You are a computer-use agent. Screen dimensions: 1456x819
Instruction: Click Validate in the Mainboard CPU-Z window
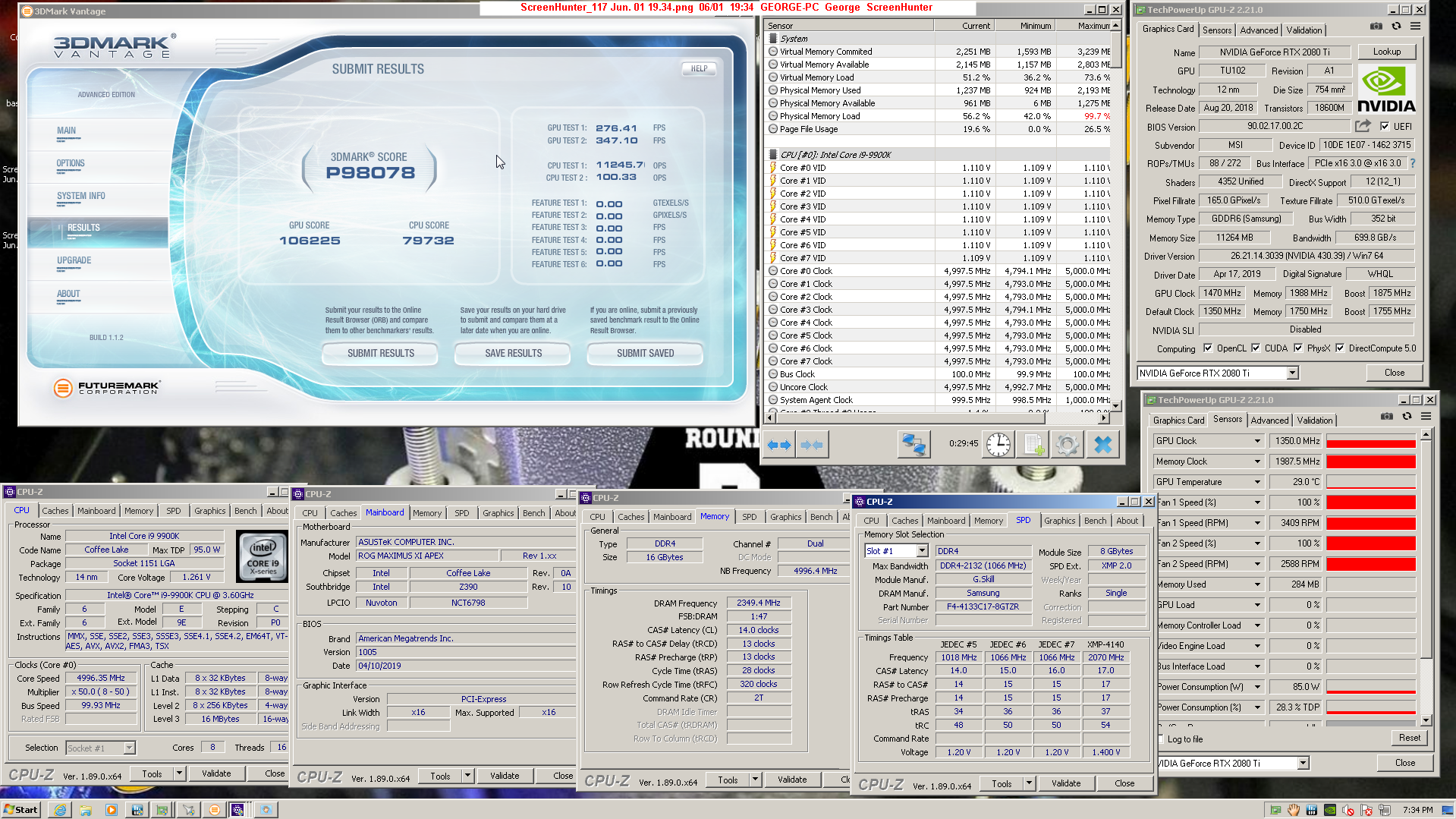(505, 776)
